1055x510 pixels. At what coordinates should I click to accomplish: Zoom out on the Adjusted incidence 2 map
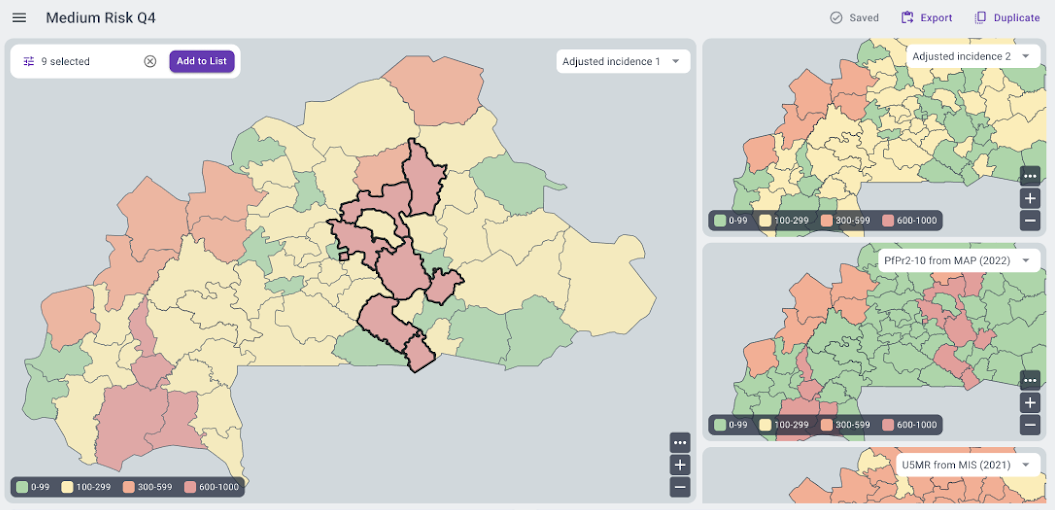[x=1030, y=220]
